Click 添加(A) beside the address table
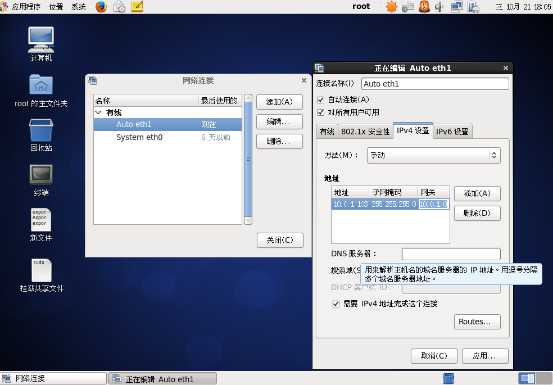Viewport: 553px width, 385px height. (477, 194)
